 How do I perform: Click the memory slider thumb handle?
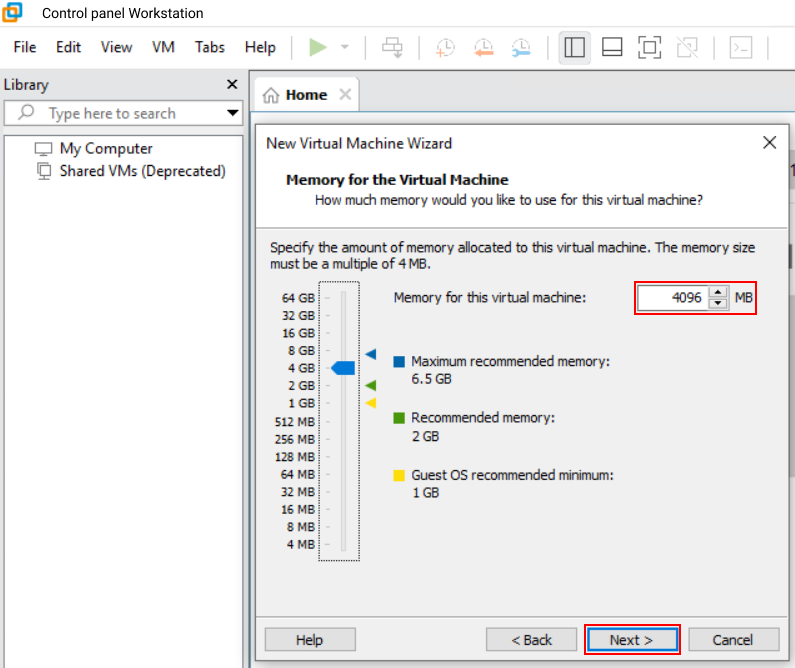click(x=343, y=368)
